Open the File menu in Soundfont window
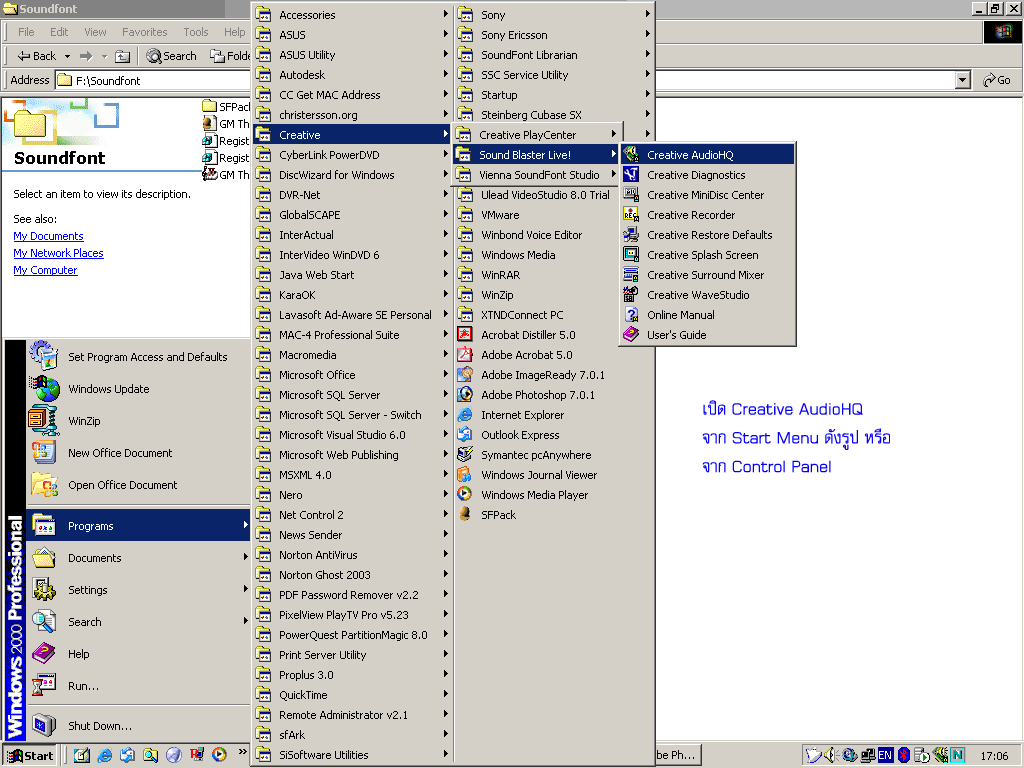Screen dimensions: 1024x768 click(x=26, y=32)
